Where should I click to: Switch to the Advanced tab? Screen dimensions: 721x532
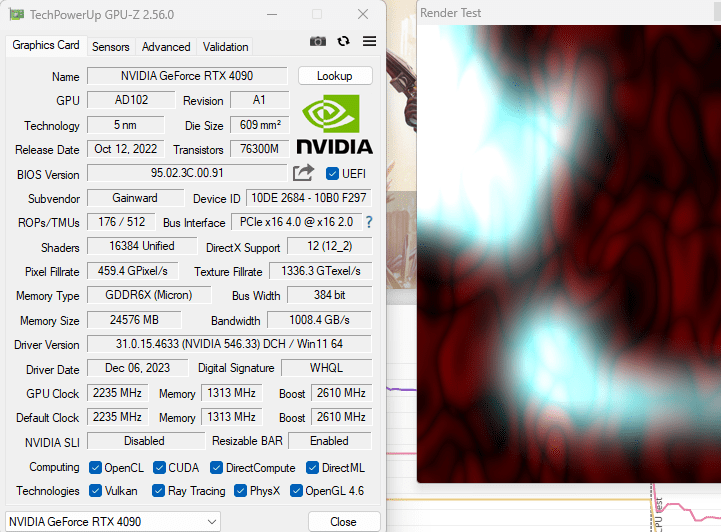tap(166, 47)
